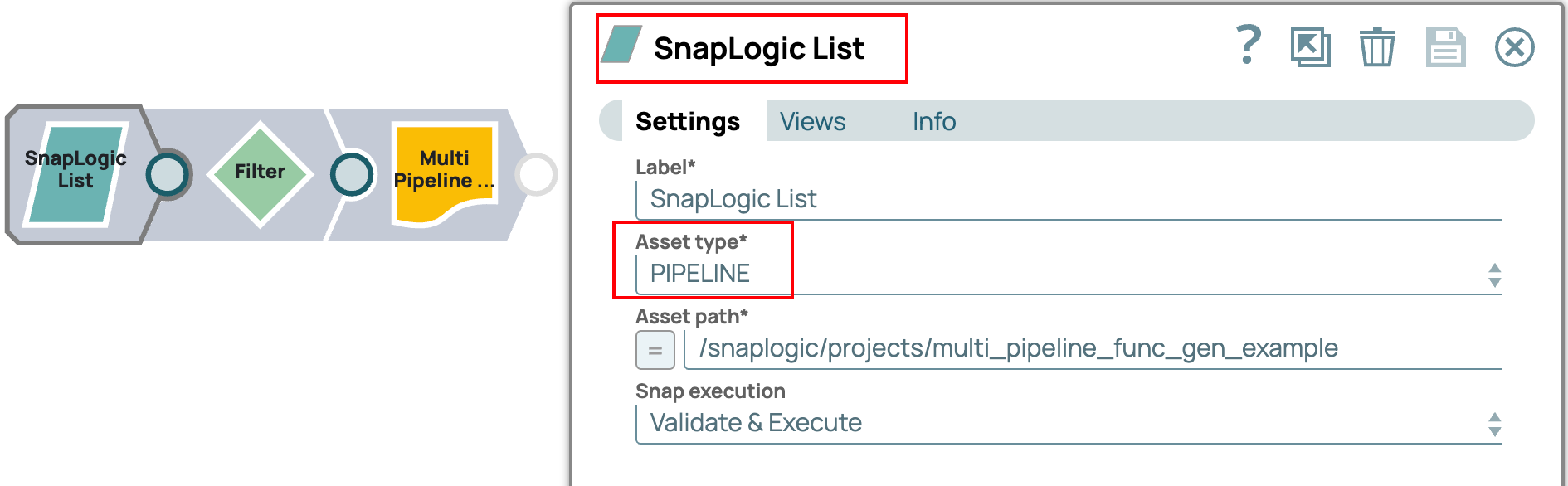Viewport: 1568px width, 486px height.
Task: Select the Multi Pipeline snap
Action: tap(445, 173)
